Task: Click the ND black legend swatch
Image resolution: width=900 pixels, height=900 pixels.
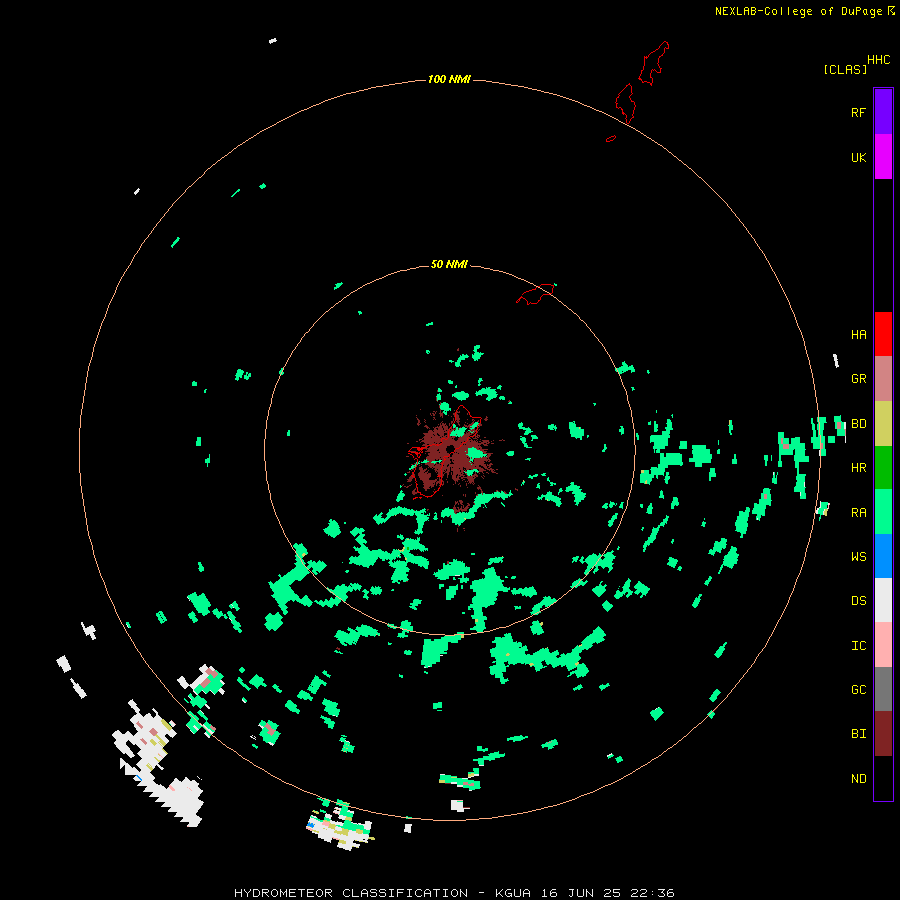Action: [883, 778]
